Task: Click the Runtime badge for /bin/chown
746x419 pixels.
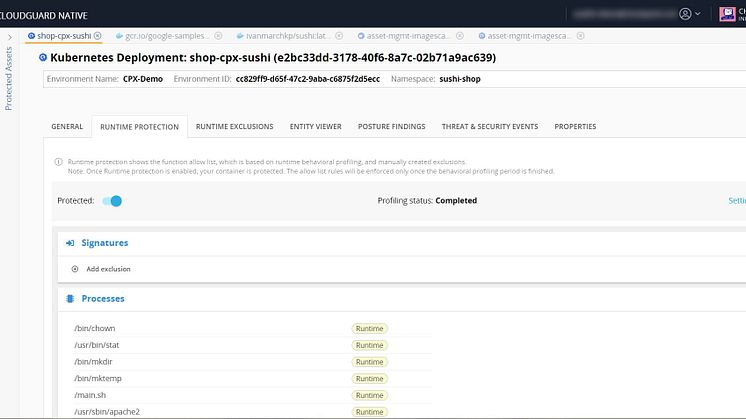Action: point(370,329)
